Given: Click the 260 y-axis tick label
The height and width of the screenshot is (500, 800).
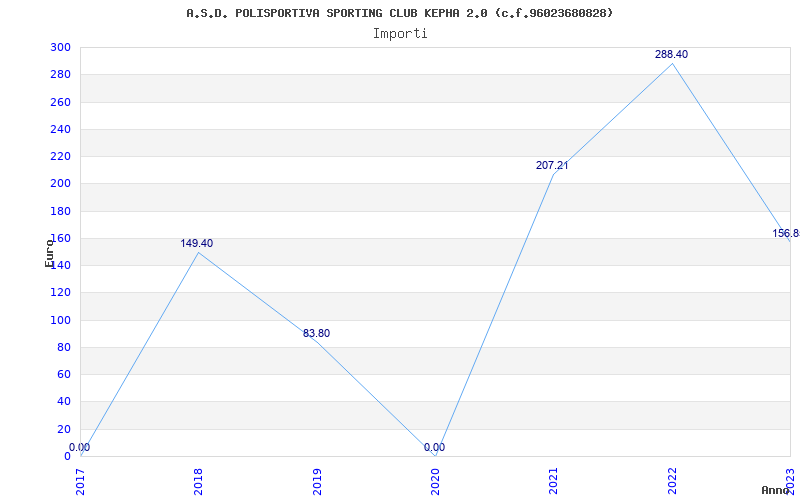Looking at the screenshot, I should [x=61, y=102].
